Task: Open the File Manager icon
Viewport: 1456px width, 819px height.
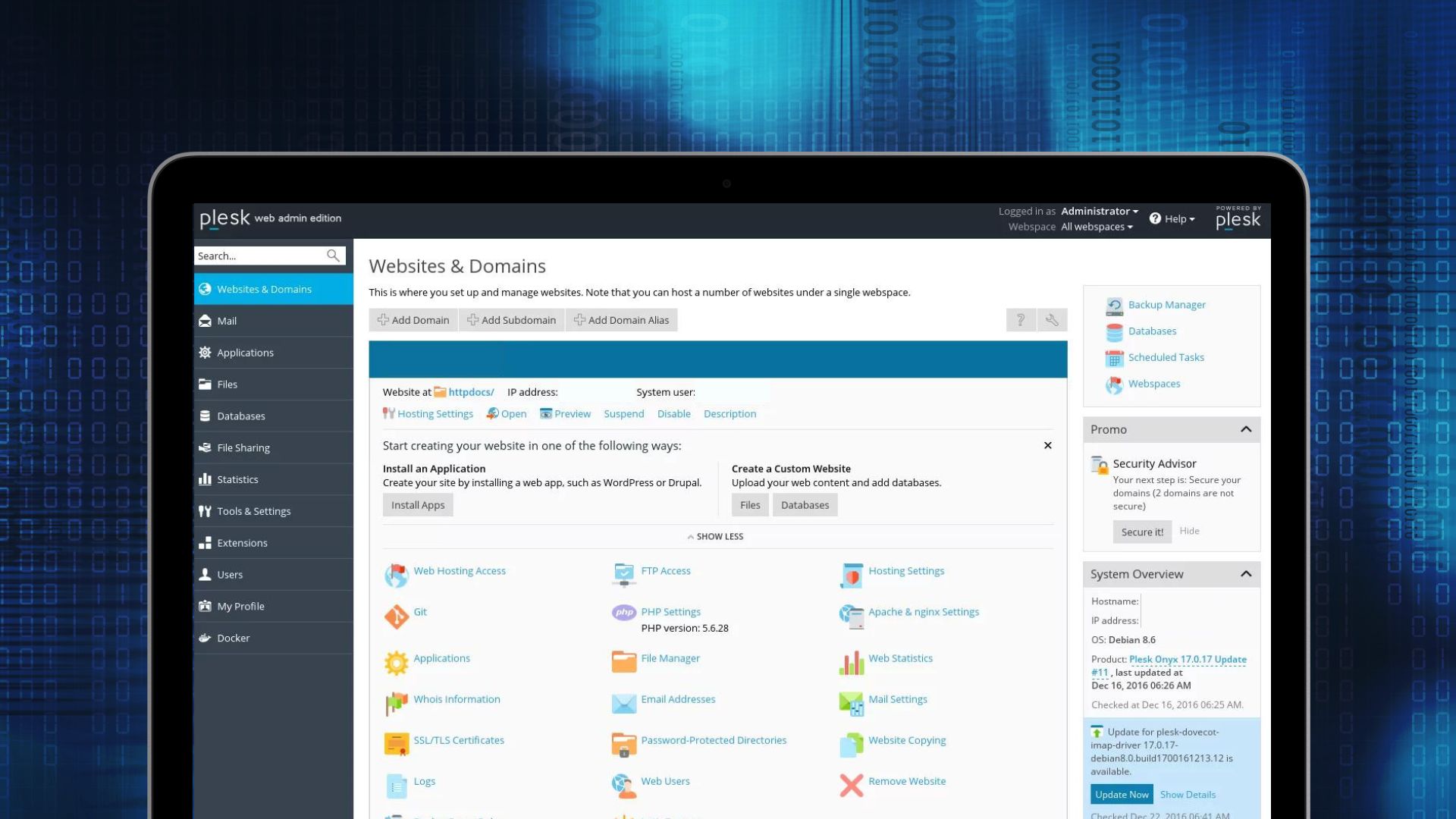Action: pyautogui.click(x=623, y=661)
